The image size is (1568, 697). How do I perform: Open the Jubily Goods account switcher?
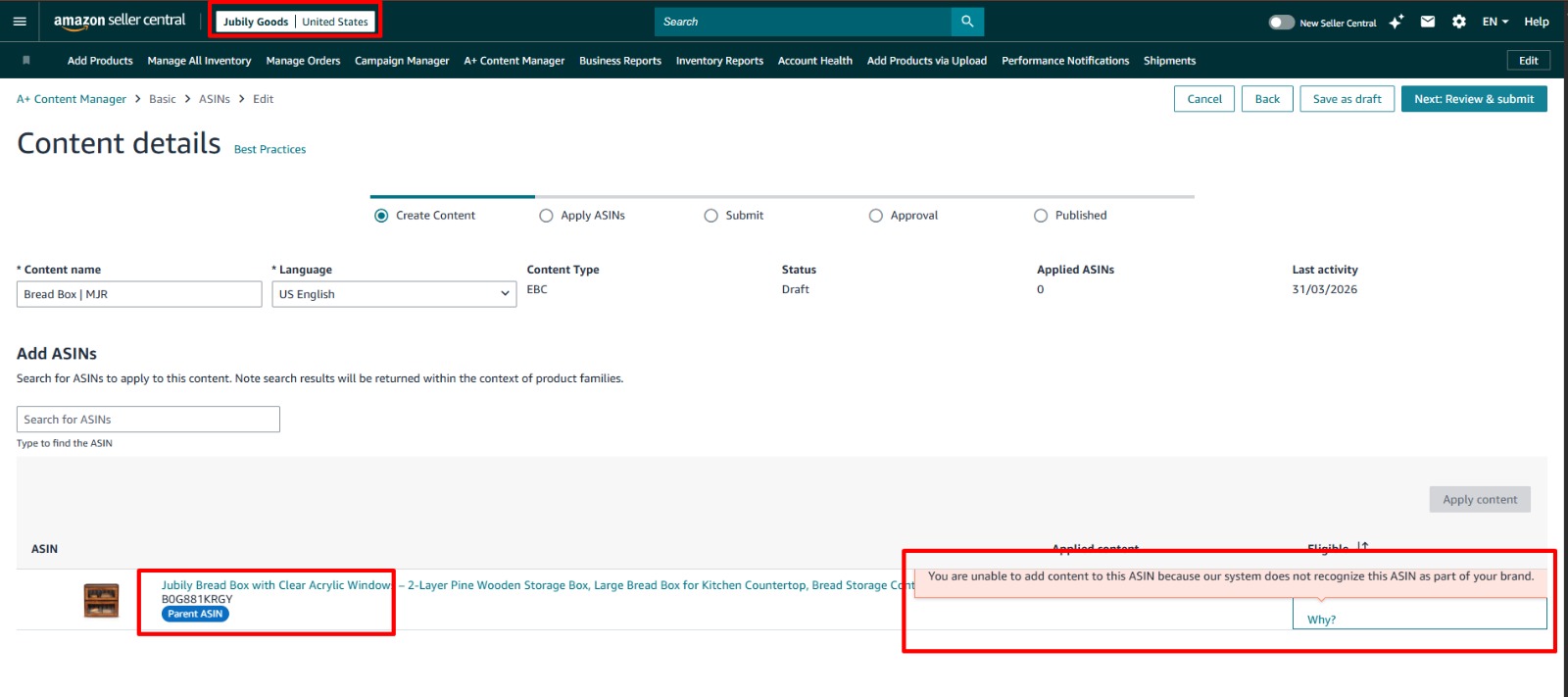295,22
